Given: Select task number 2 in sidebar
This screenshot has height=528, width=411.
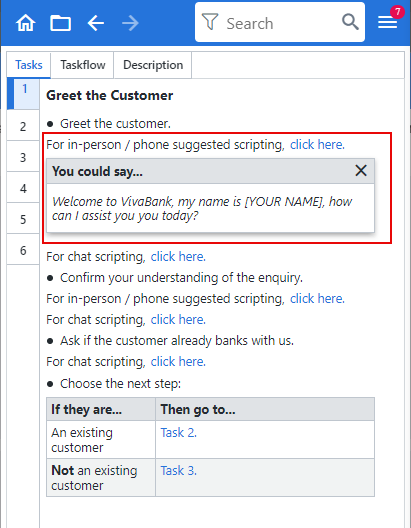Looking at the screenshot, I should [x=23, y=127].
